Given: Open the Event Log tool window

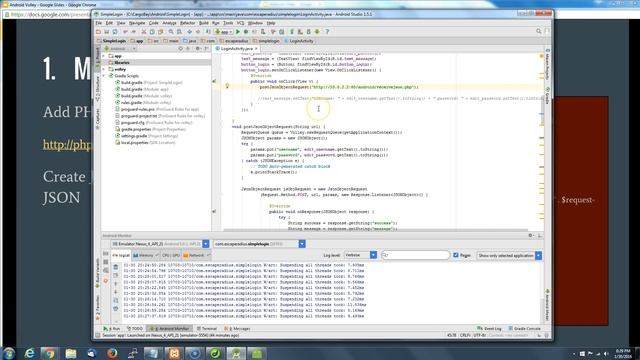Looking at the screenshot, I should pyautogui.click(x=489, y=329).
